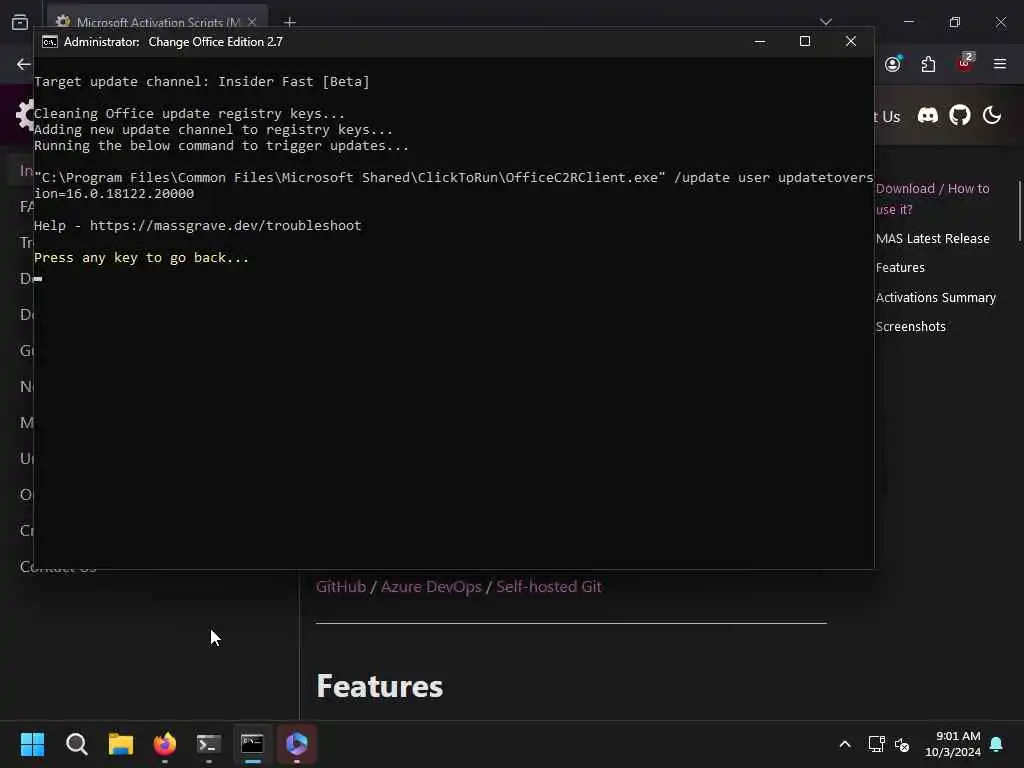Screen dimensions: 1024x768
Task: Click the browser back arrow
Action: tap(24, 64)
